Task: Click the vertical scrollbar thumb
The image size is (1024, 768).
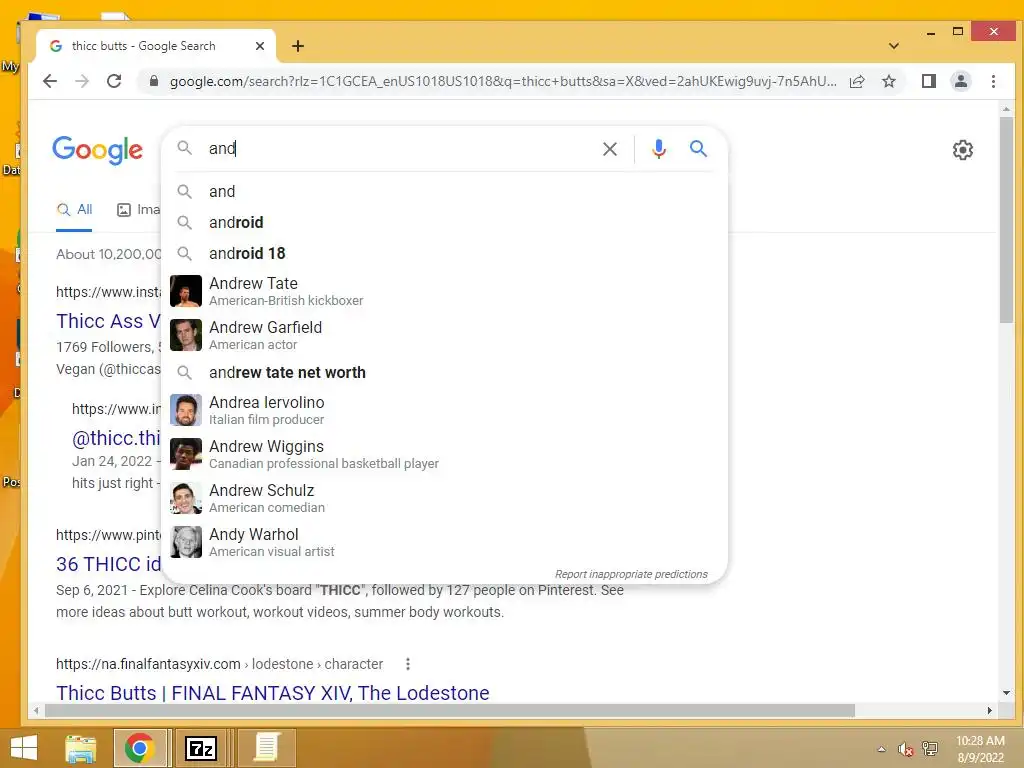Action: (1006, 219)
